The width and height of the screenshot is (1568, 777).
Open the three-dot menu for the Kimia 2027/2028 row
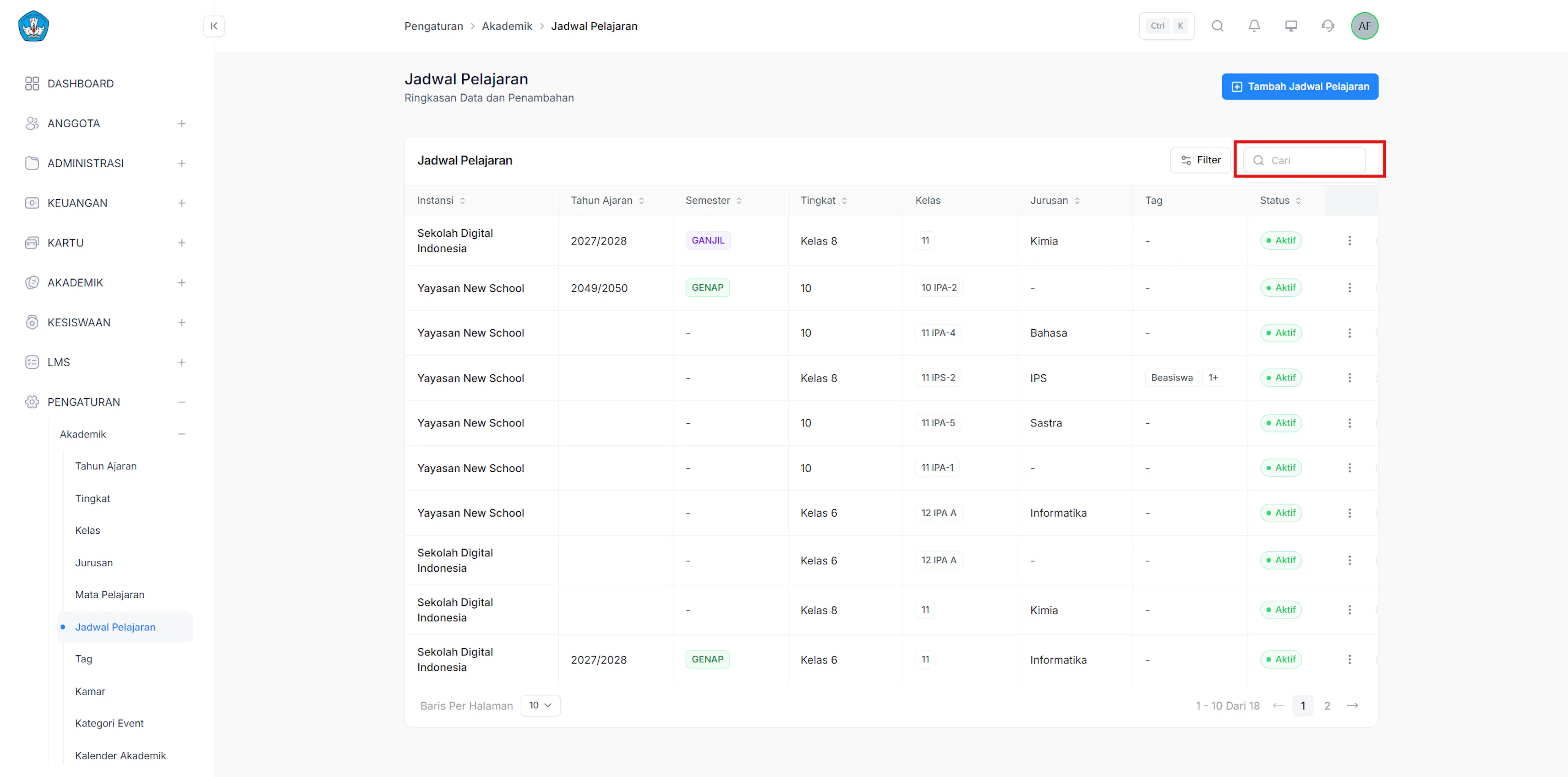click(x=1350, y=240)
